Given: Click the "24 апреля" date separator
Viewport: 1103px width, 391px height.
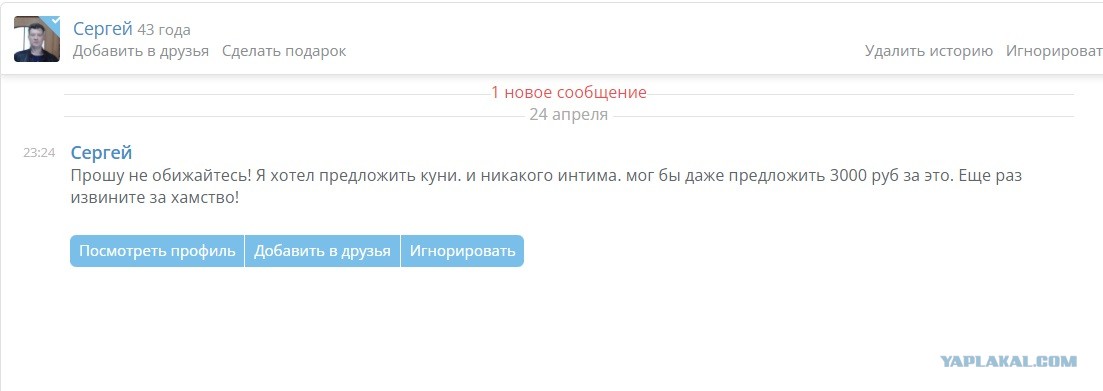Looking at the screenshot, I should [568, 115].
